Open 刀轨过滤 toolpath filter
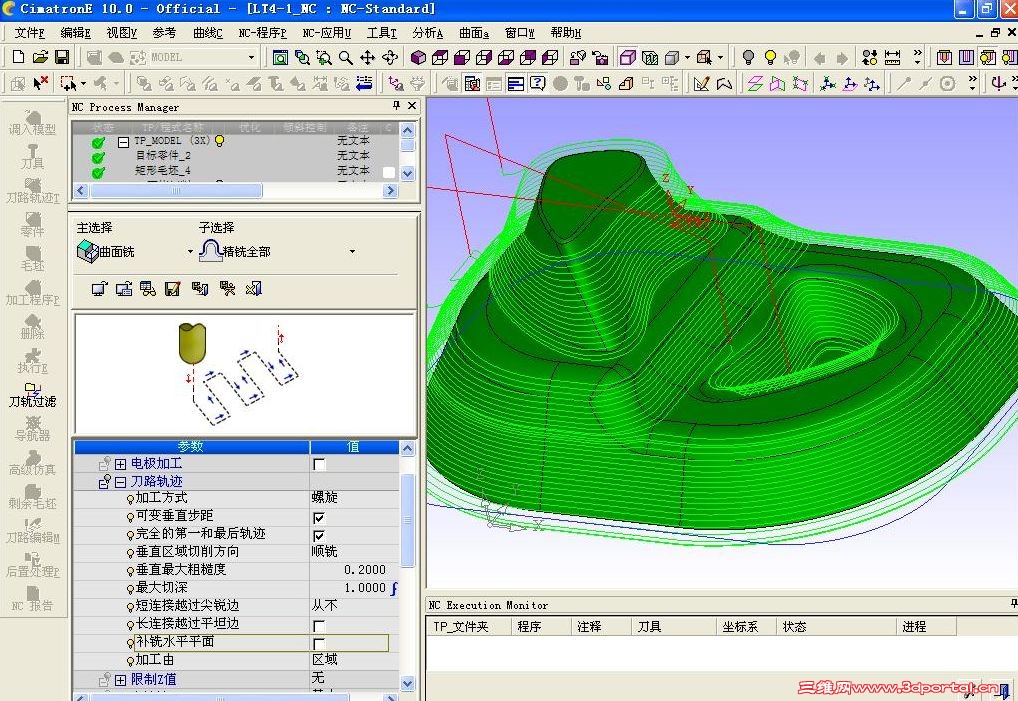Viewport: 1018px width, 701px height. coord(32,395)
